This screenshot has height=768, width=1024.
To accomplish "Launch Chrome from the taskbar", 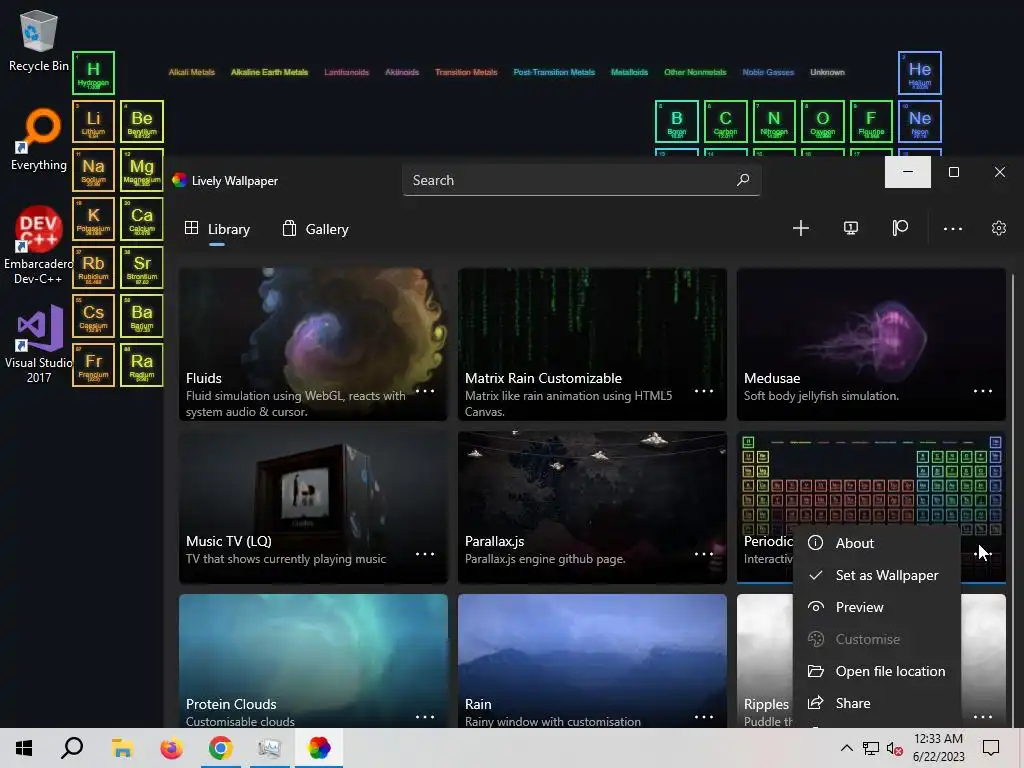I will [220, 748].
